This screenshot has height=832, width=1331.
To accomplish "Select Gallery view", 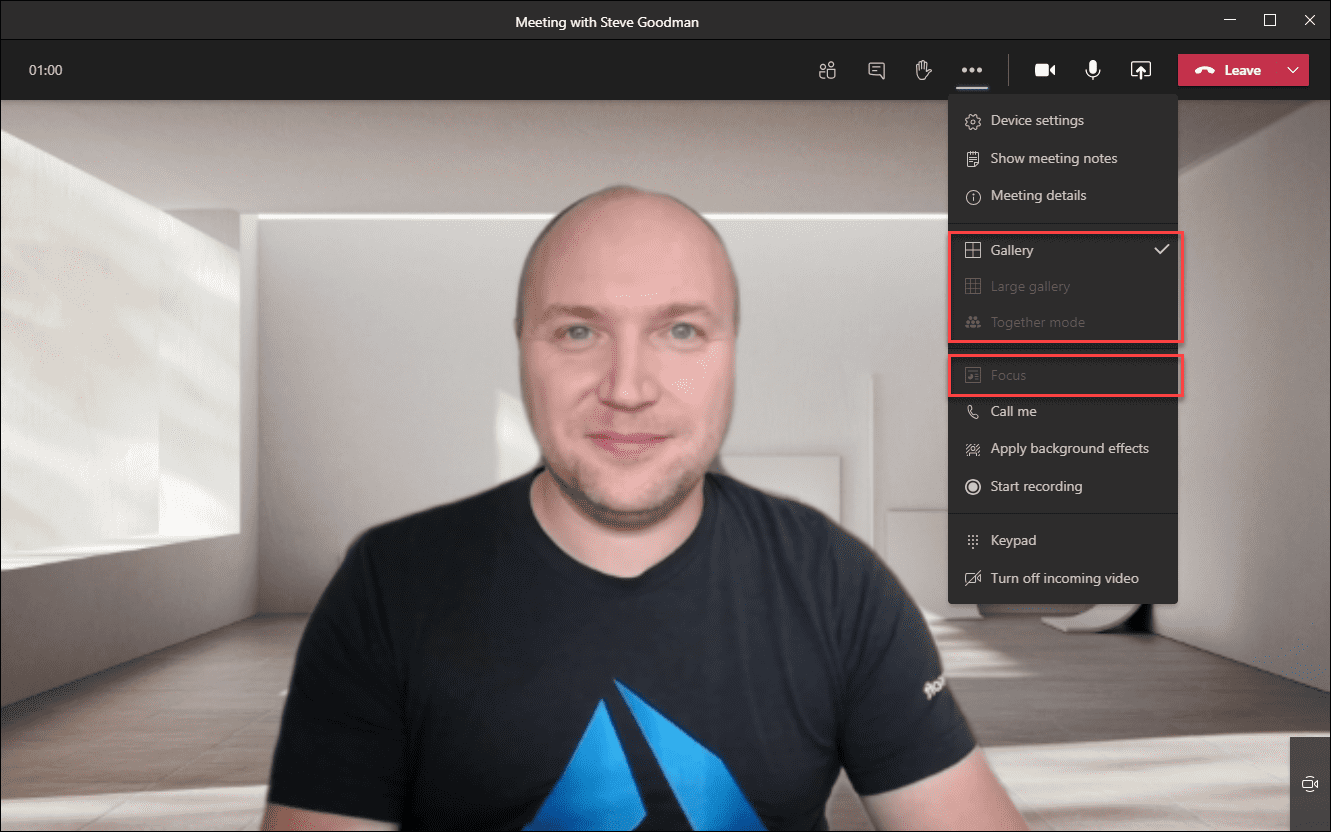I will [x=1063, y=250].
